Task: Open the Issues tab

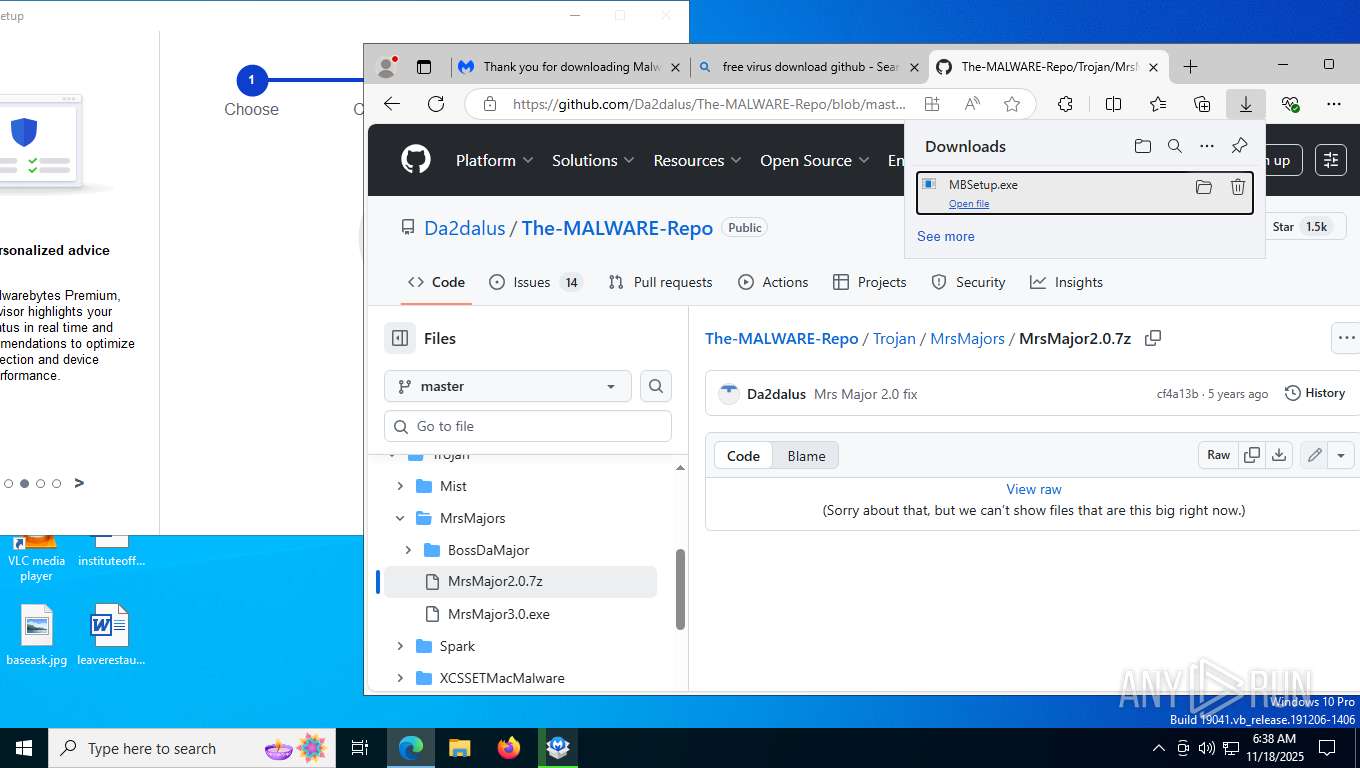Action: click(535, 282)
